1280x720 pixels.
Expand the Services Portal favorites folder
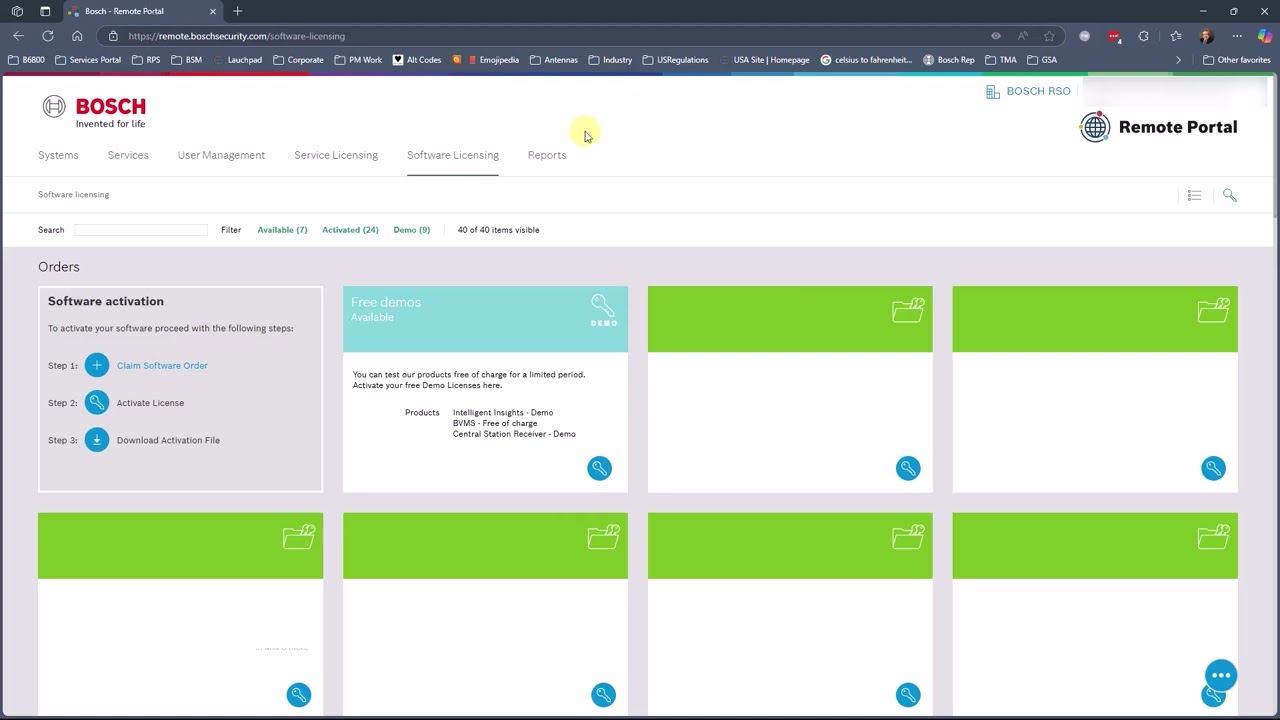tap(88, 60)
